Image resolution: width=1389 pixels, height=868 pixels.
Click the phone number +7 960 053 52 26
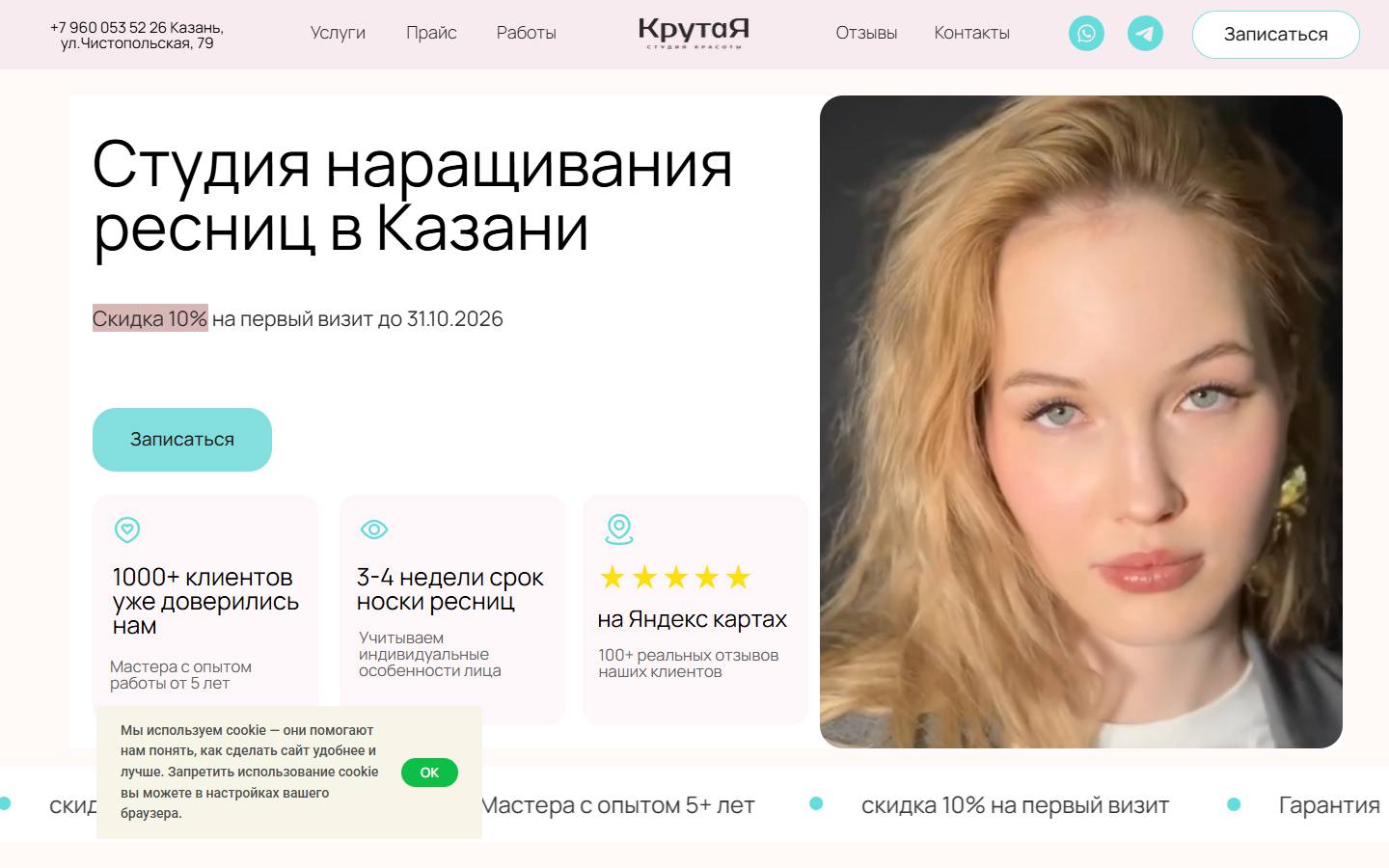click(x=108, y=27)
